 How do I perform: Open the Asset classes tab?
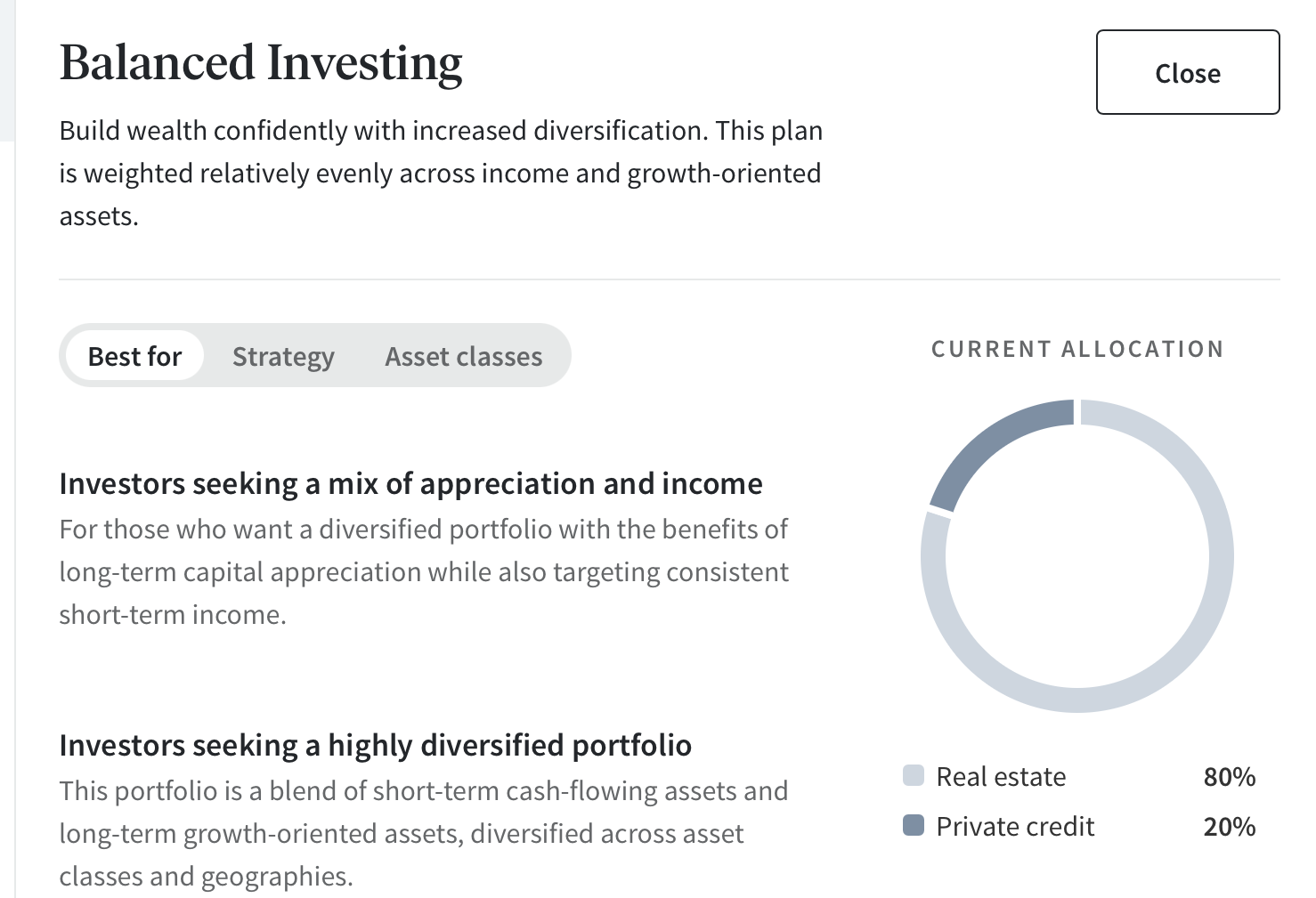coord(463,356)
